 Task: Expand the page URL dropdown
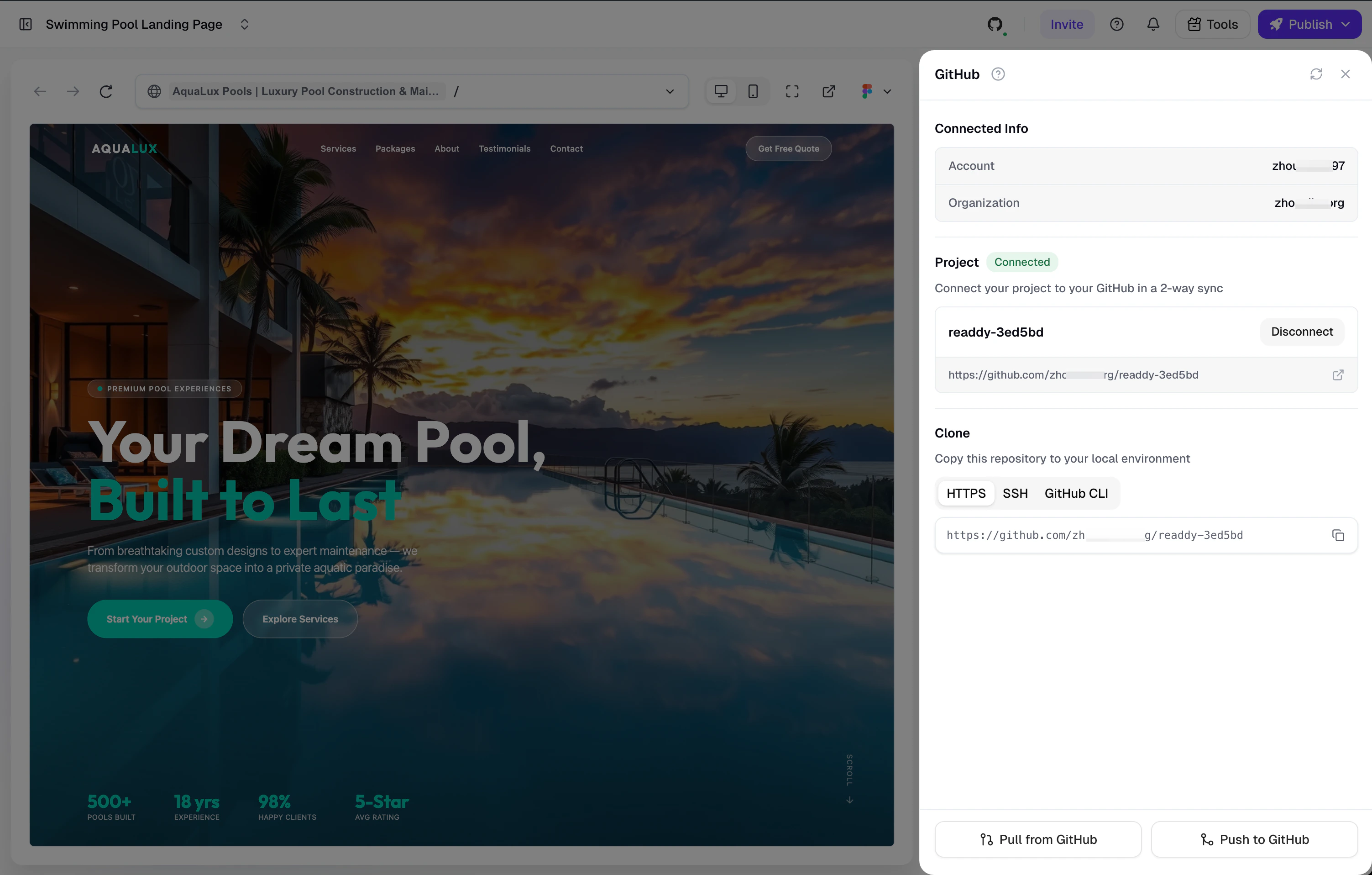(x=670, y=91)
